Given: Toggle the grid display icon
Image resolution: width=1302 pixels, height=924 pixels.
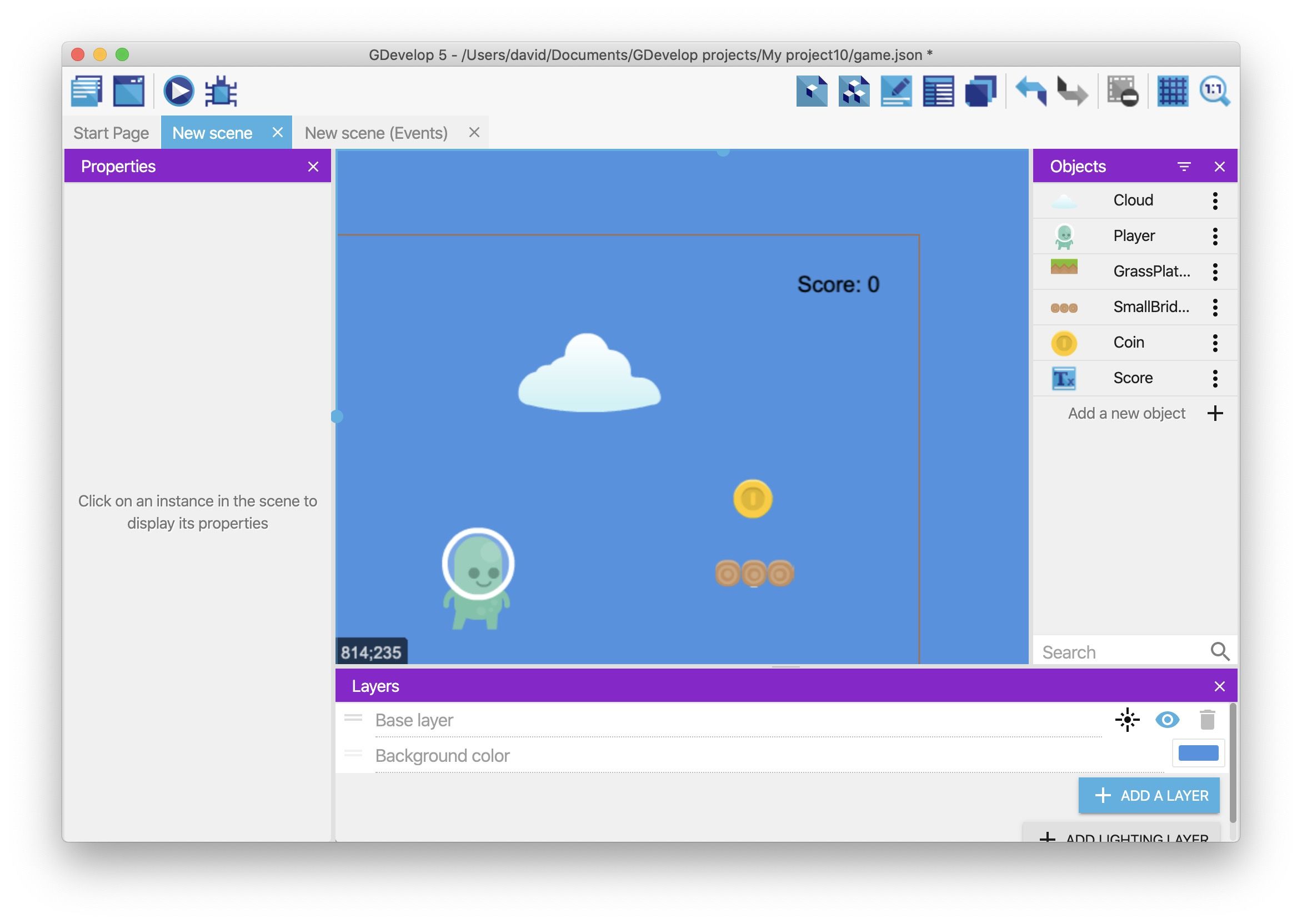Looking at the screenshot, I should (x=1172, y=91).
